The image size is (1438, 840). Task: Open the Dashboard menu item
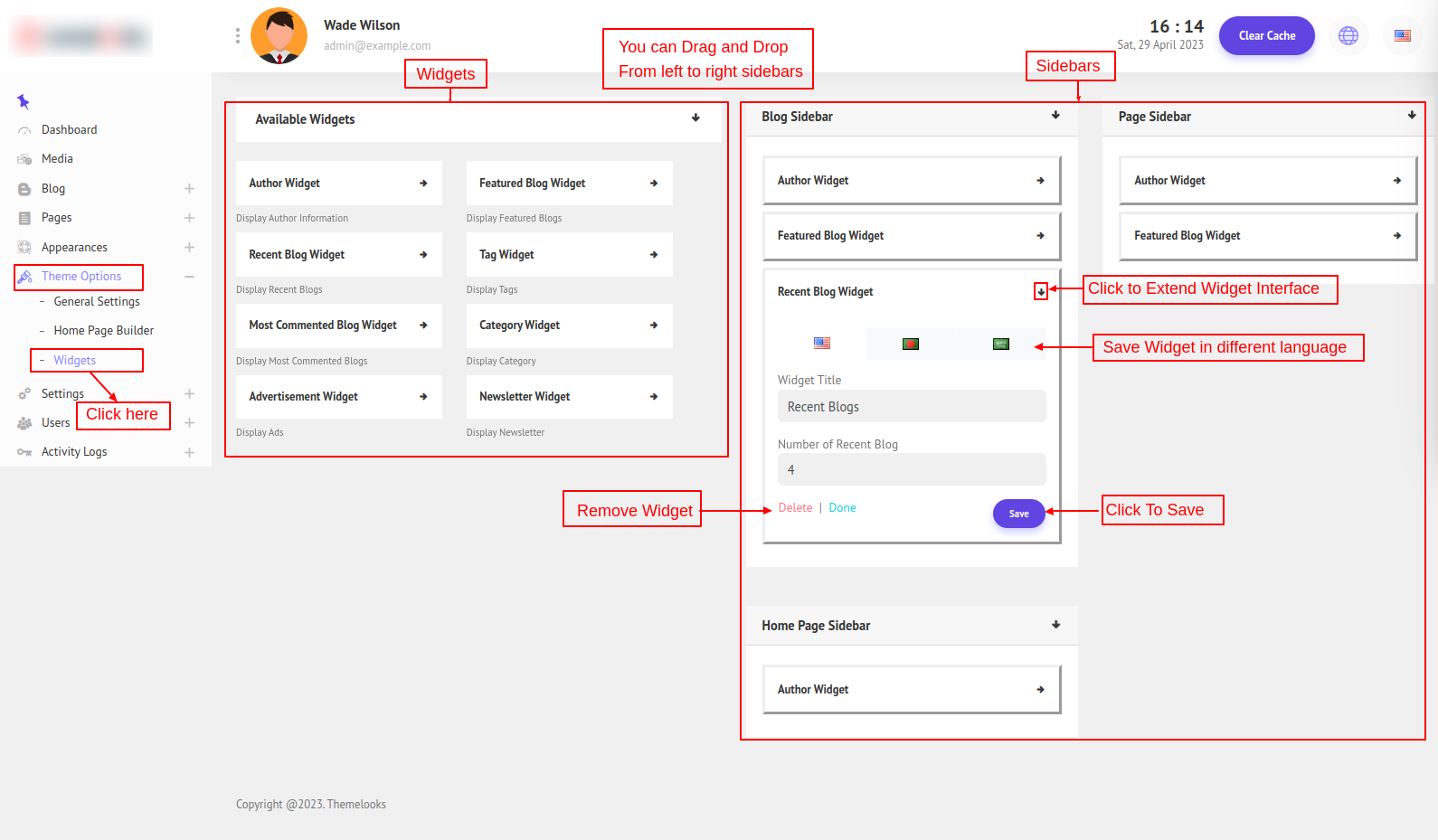(69, 130)
